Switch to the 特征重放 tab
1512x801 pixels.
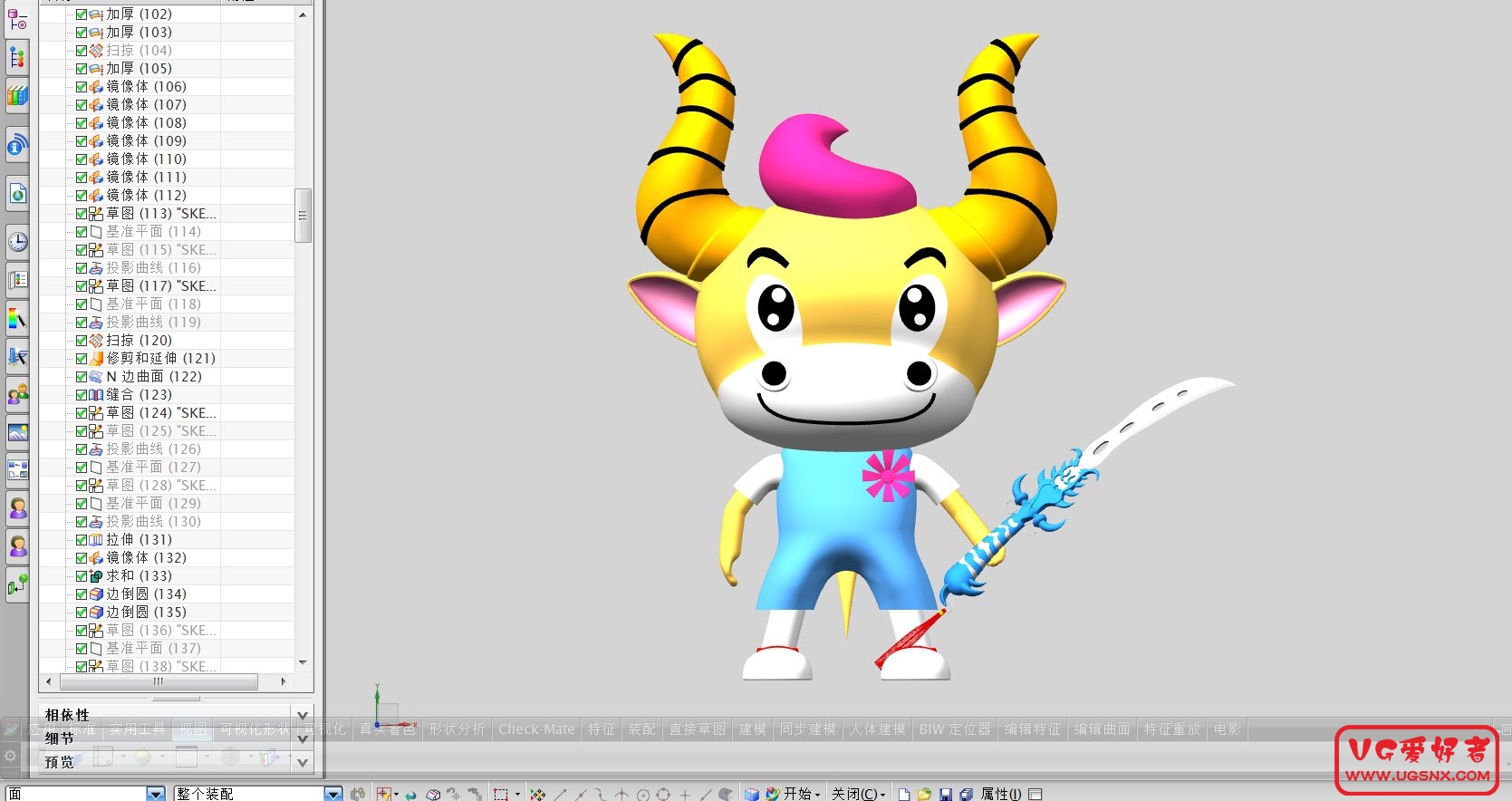click(1172, 729)
